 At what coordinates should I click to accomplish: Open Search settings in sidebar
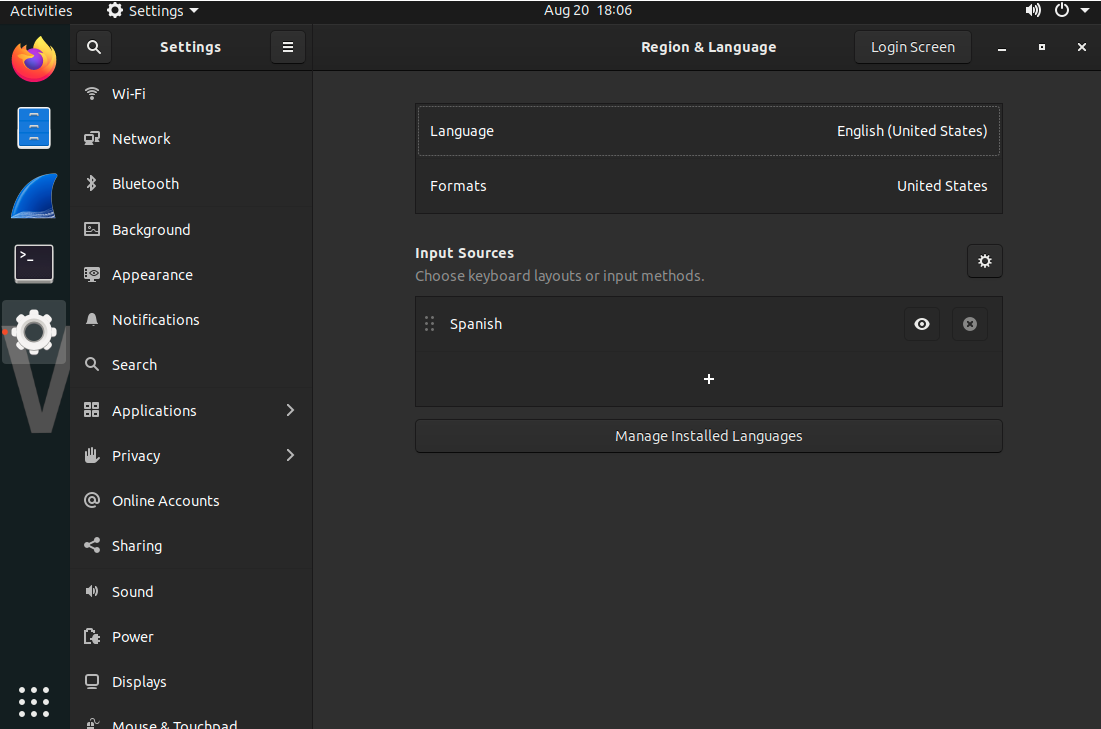191,364
